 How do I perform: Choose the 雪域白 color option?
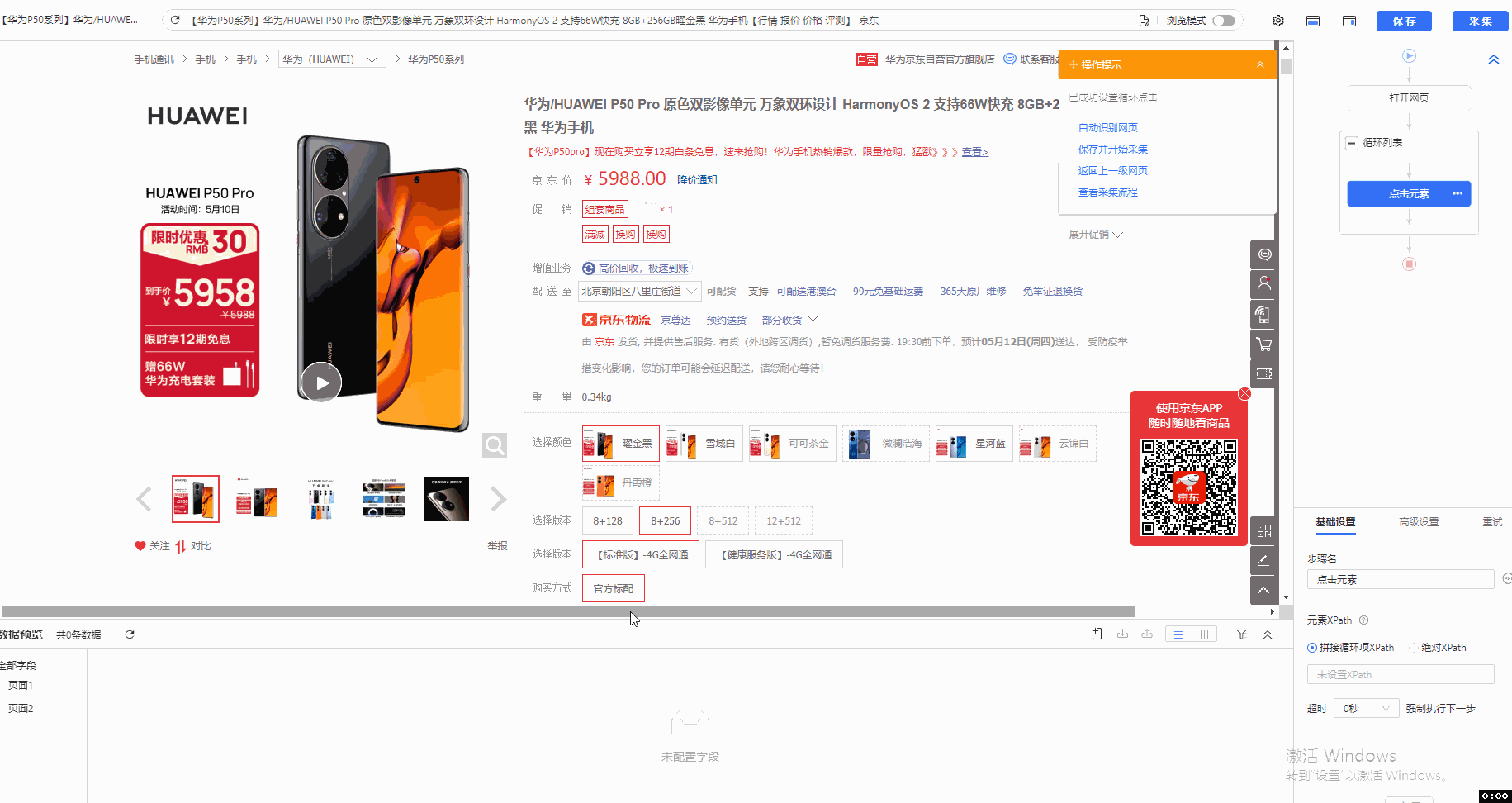[704, 444]
